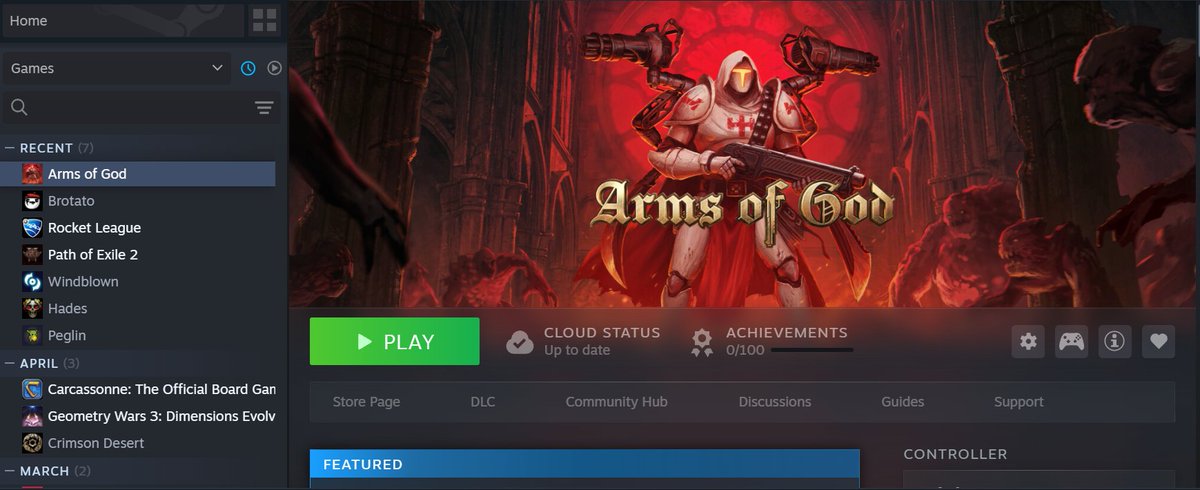The image size is (1200, 490).
Task: Click the Crimson Desert game icon
Action: (x=31, y=443)
